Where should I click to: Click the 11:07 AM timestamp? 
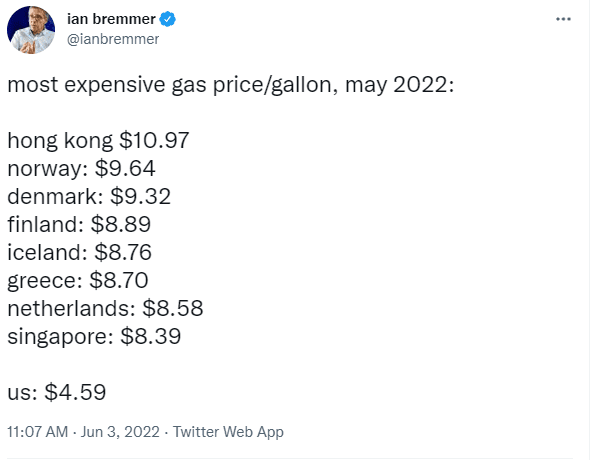point(38,431)
